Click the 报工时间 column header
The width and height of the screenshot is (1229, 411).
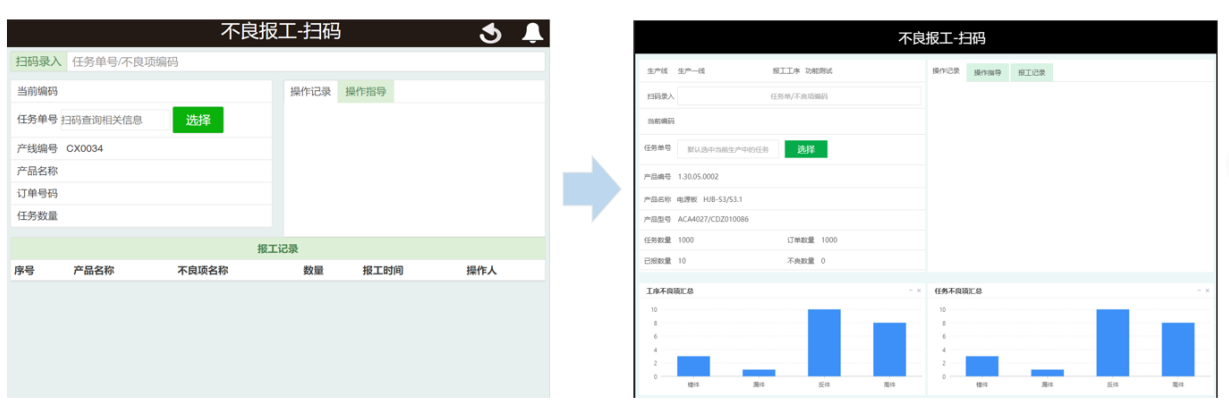(x=382, y=270)
